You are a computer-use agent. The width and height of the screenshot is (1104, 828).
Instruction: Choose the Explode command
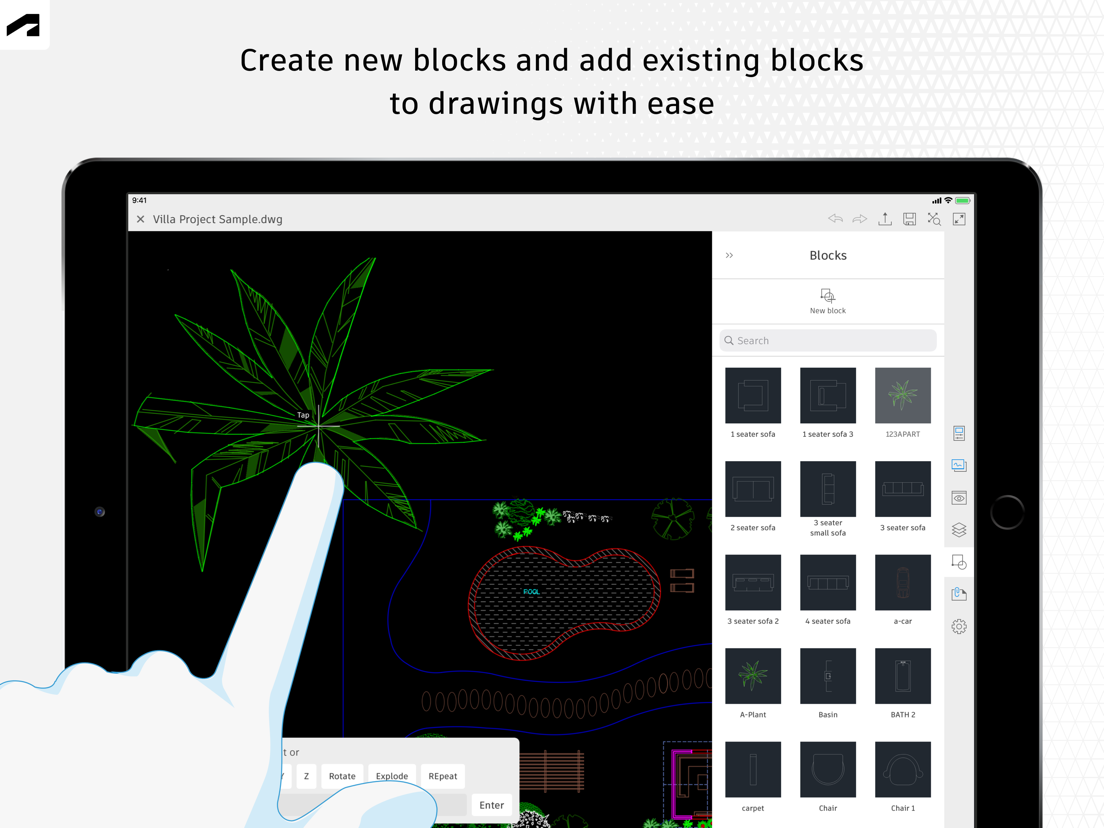391,775
